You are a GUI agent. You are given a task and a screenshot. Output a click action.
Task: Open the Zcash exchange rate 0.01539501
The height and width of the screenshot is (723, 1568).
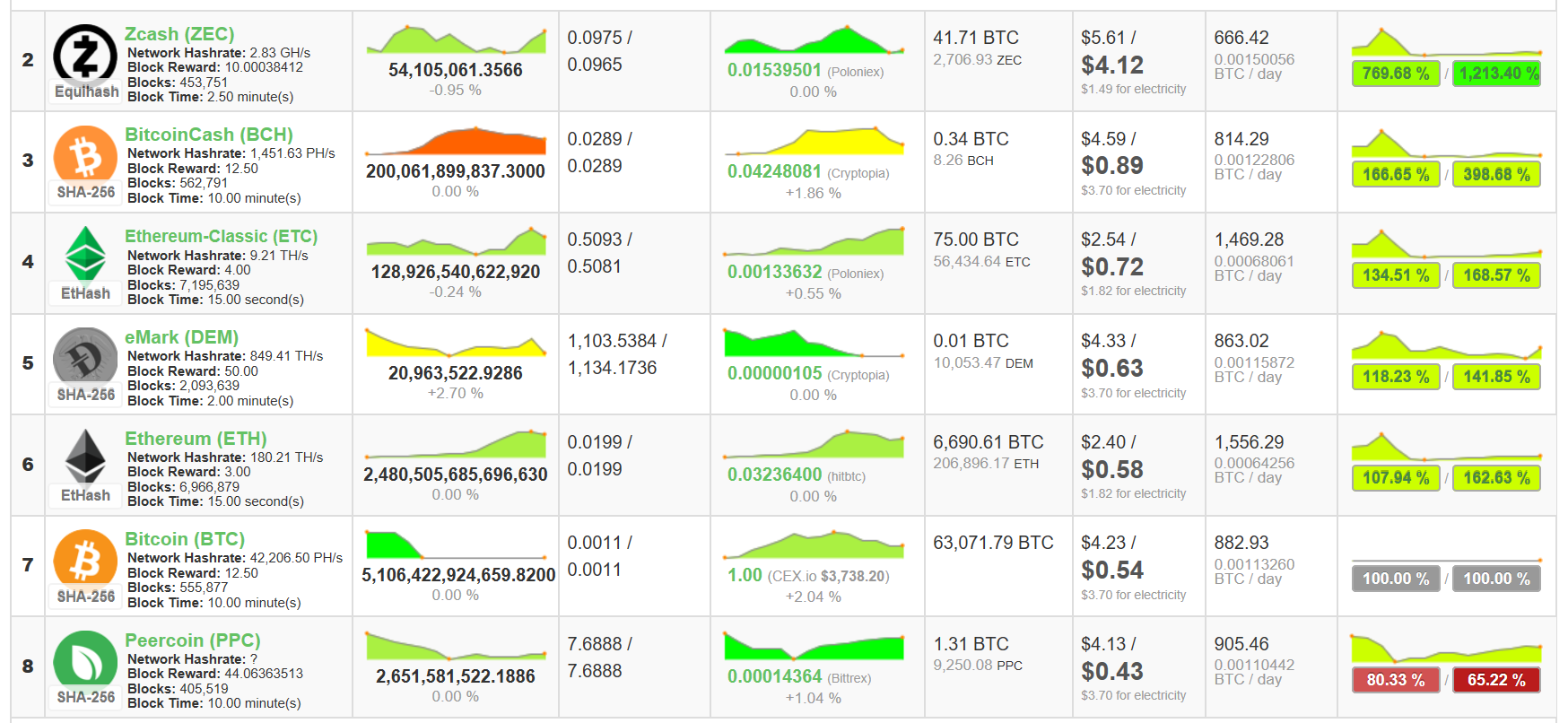774,70
